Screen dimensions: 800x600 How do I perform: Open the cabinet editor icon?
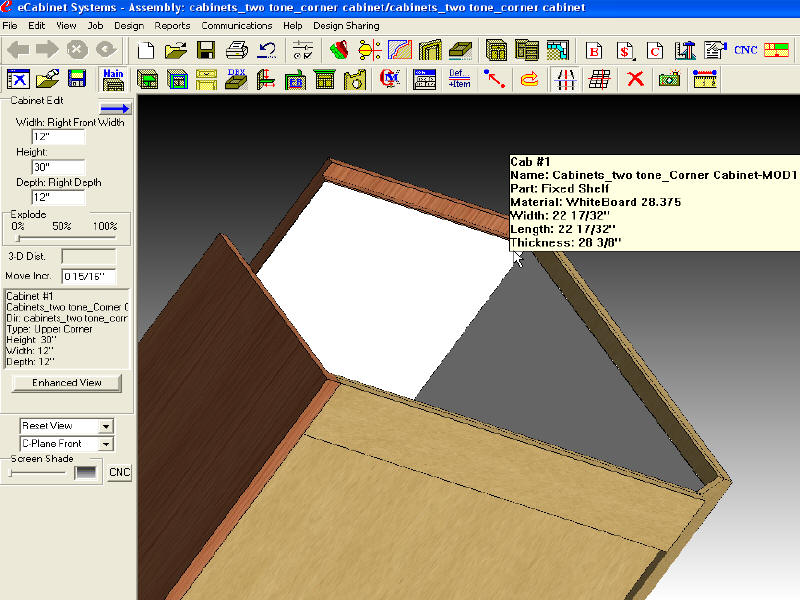496,50
